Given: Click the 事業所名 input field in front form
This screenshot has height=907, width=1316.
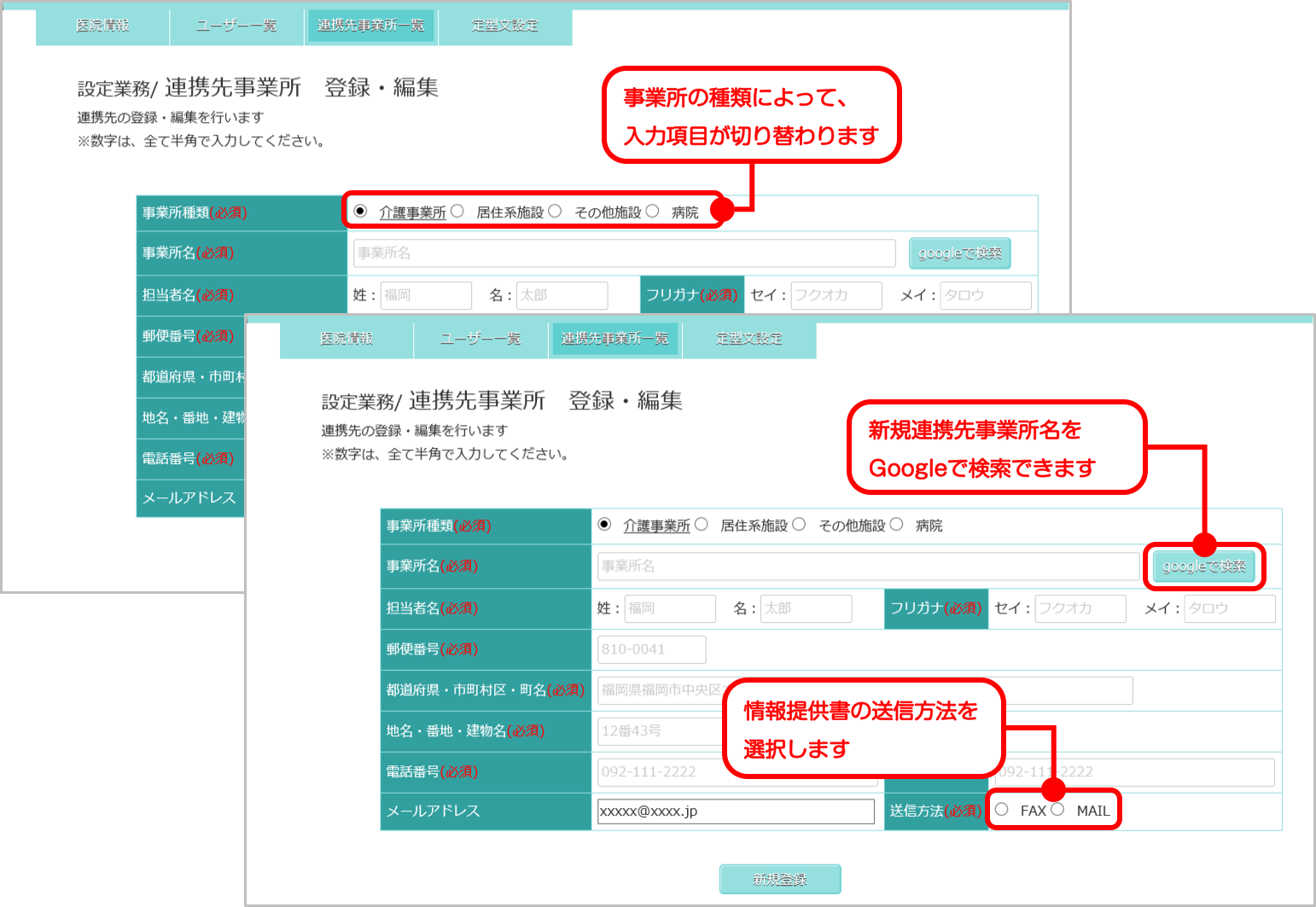Looking at the screenshot, I should 868,567.
